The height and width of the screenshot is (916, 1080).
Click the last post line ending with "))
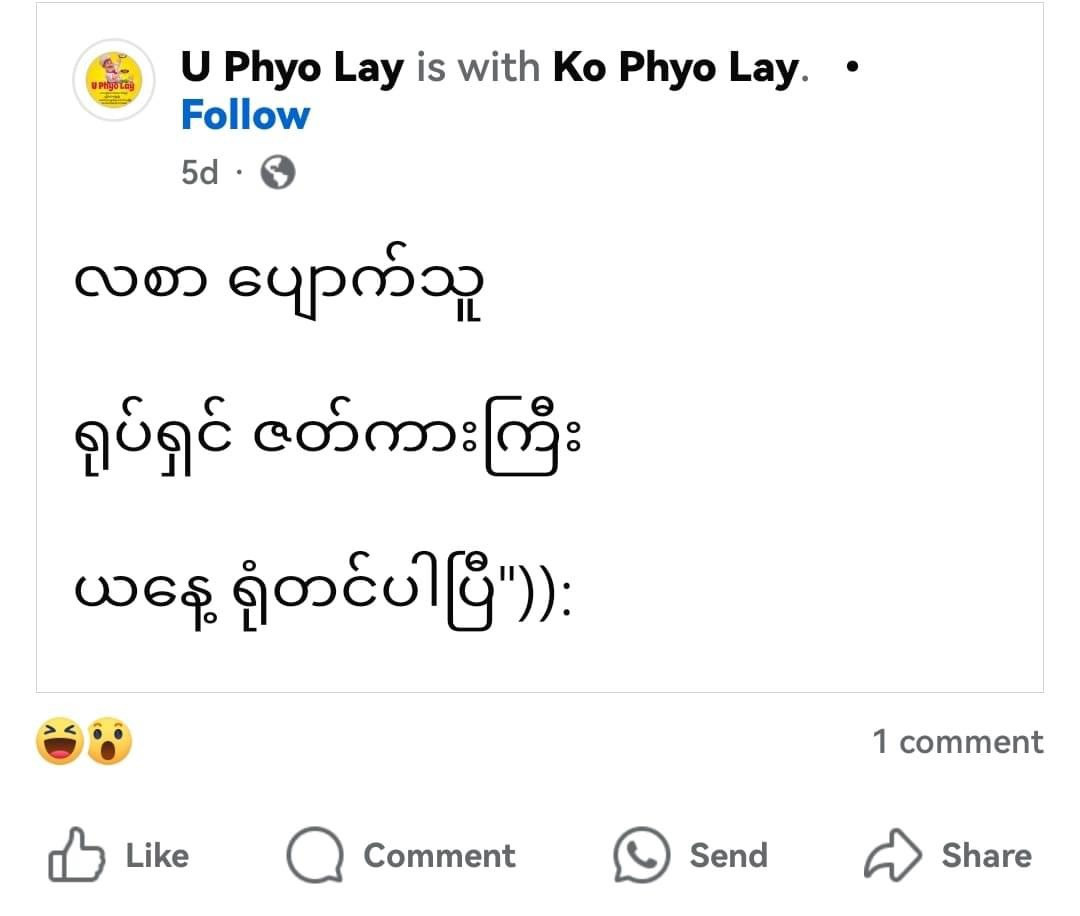coord(324,597)
